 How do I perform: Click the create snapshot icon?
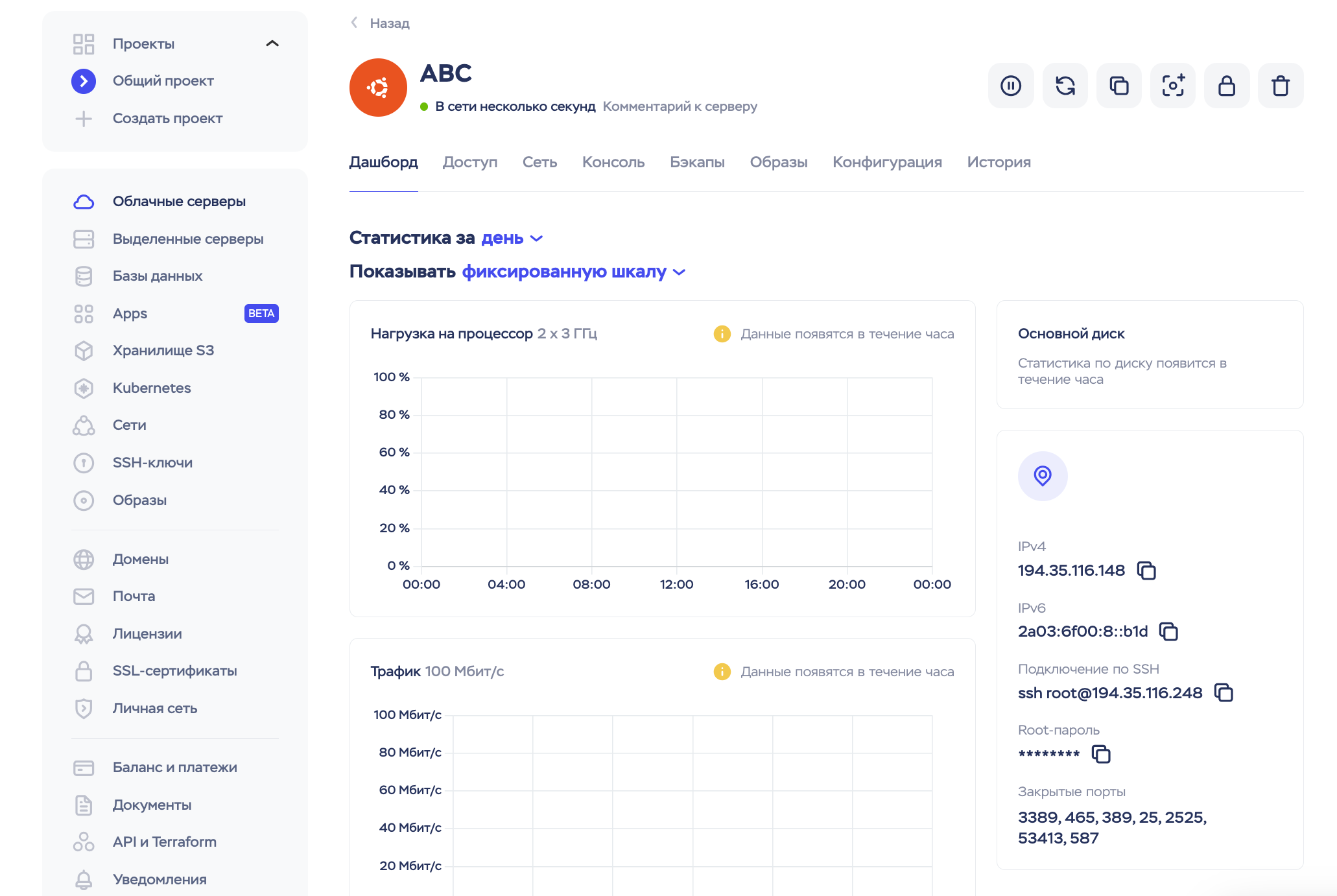point(1172,86)
